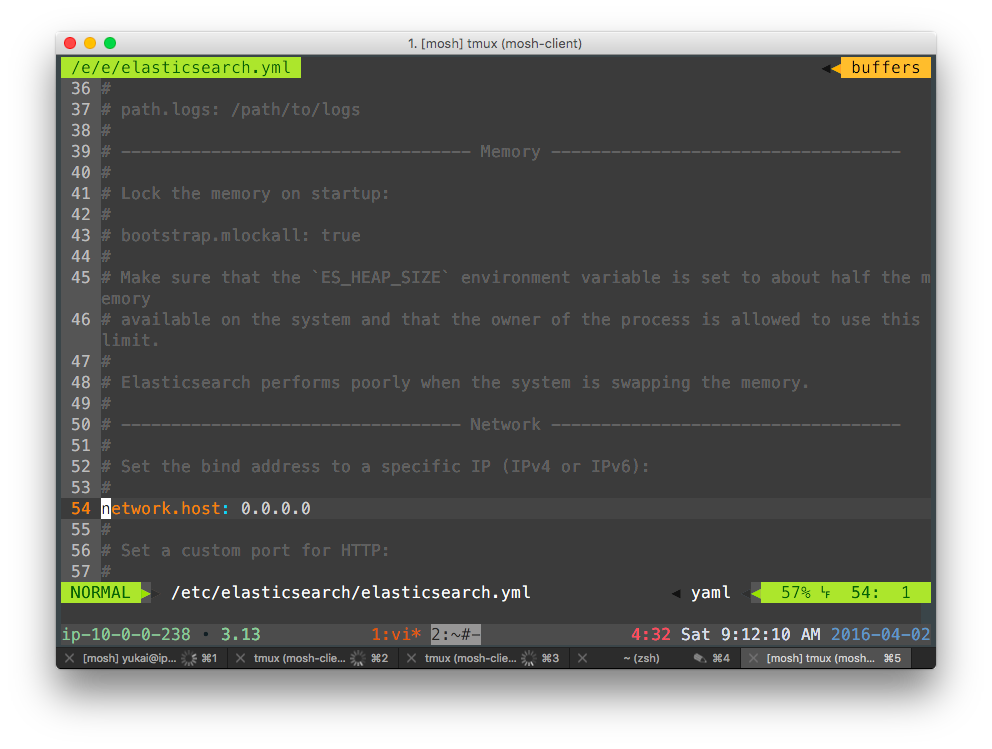This screenshot has width=992, height=749.
Task: Click the date '2016-04-02'
Action: [x=881, y=634]
